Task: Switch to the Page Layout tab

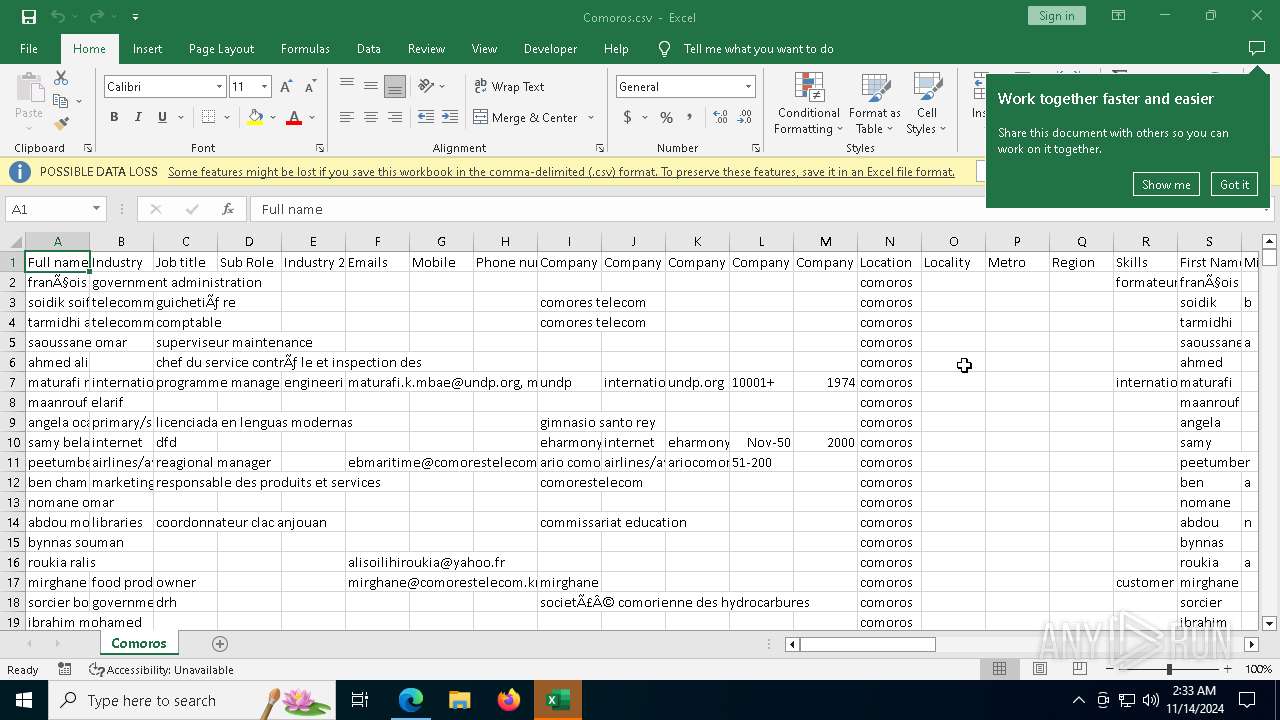Action: [221, 48]
